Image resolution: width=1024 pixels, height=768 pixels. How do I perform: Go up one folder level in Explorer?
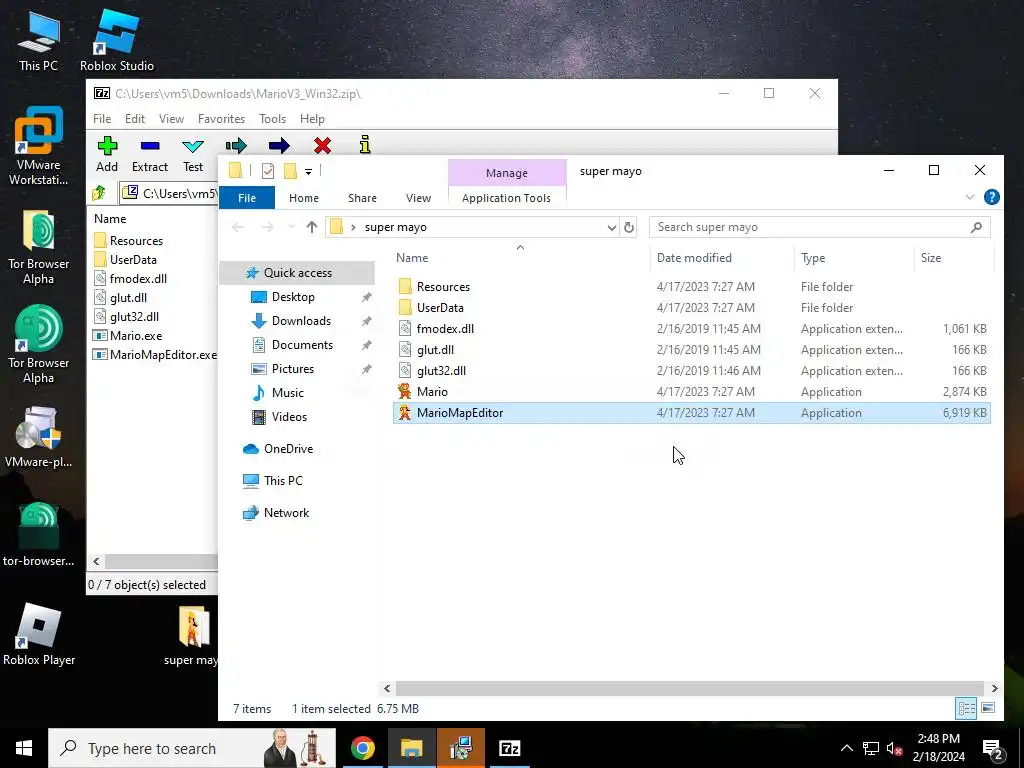coord(312,227)
